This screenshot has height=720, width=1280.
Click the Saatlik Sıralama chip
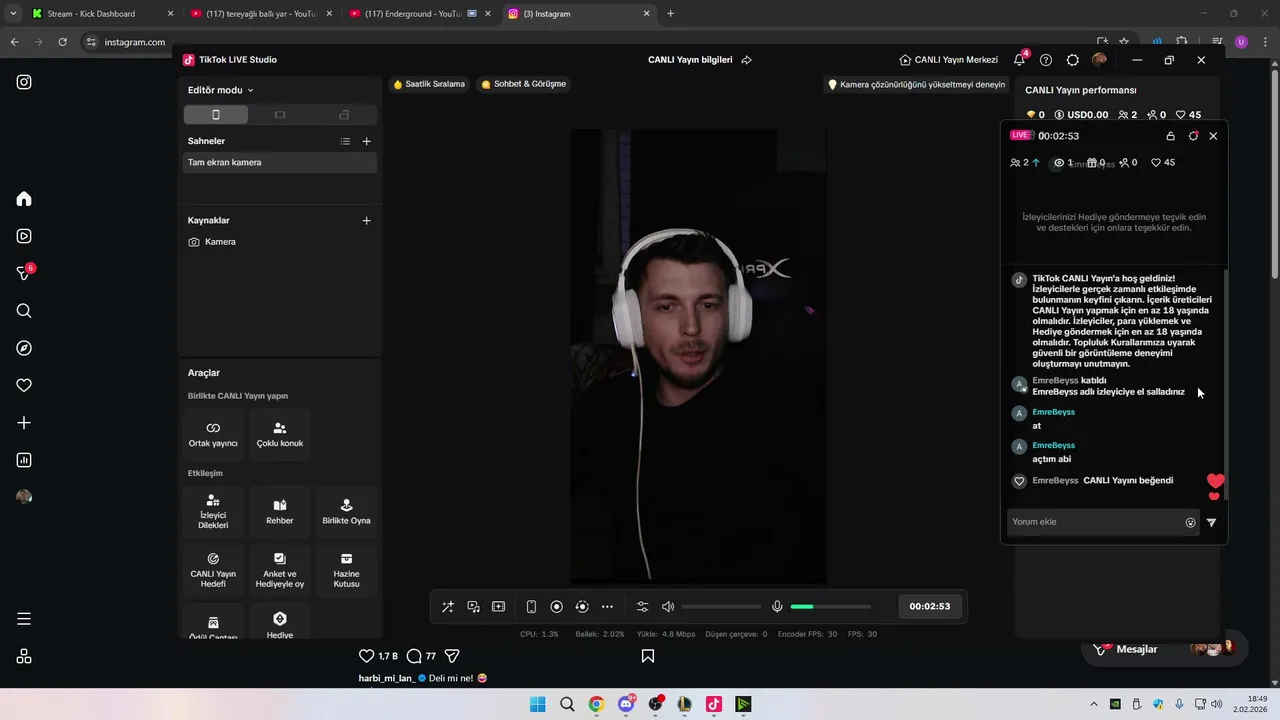pos(429,84)
